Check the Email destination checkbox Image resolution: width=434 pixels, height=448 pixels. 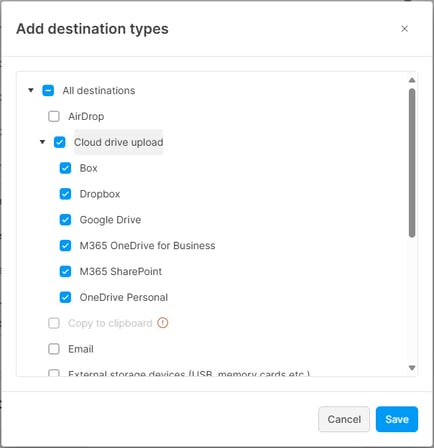[54, 349]
